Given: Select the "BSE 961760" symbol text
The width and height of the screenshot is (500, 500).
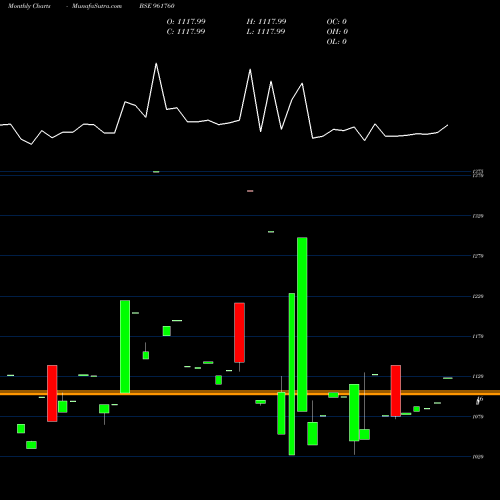Looking at the screenshot, I should pos(157,6).
